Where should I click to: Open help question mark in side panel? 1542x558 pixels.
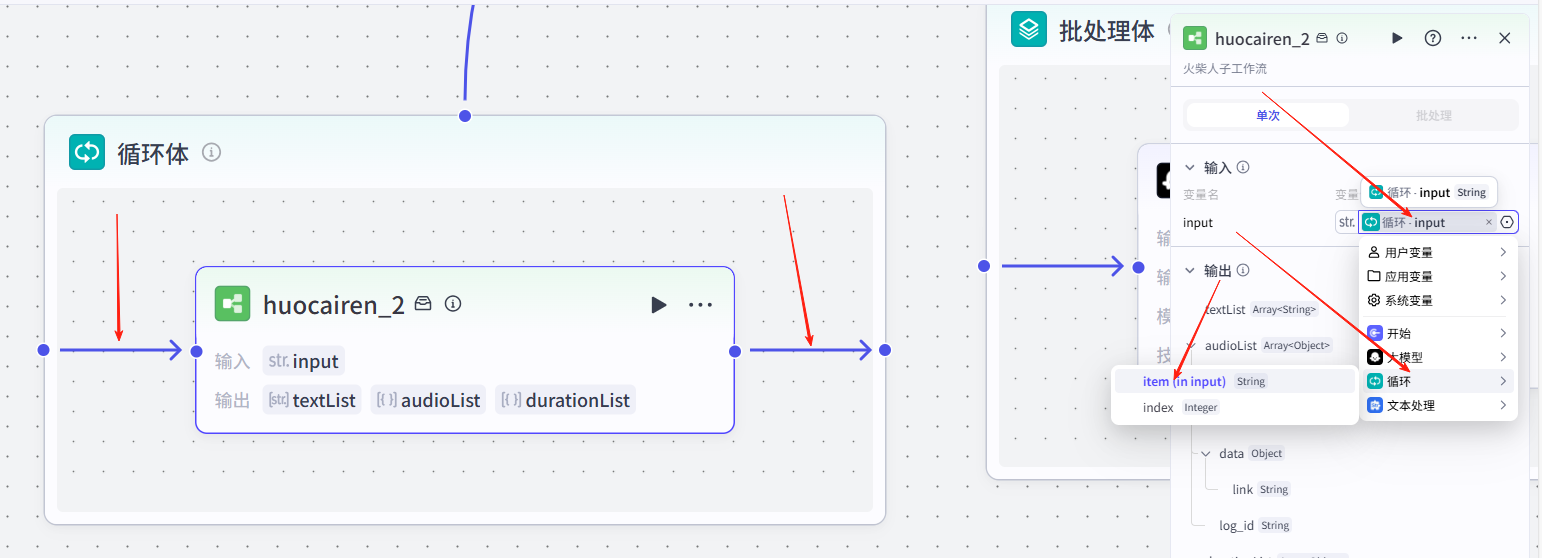tap(1433, 38)
